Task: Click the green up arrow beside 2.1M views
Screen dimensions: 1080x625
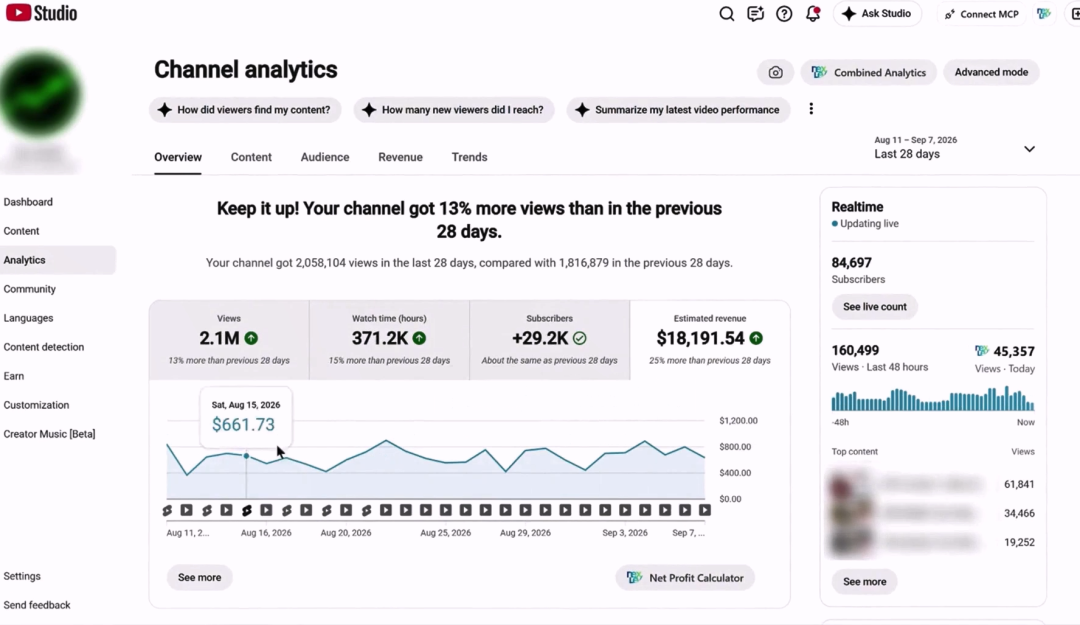Action: click(x=251, y=338)
